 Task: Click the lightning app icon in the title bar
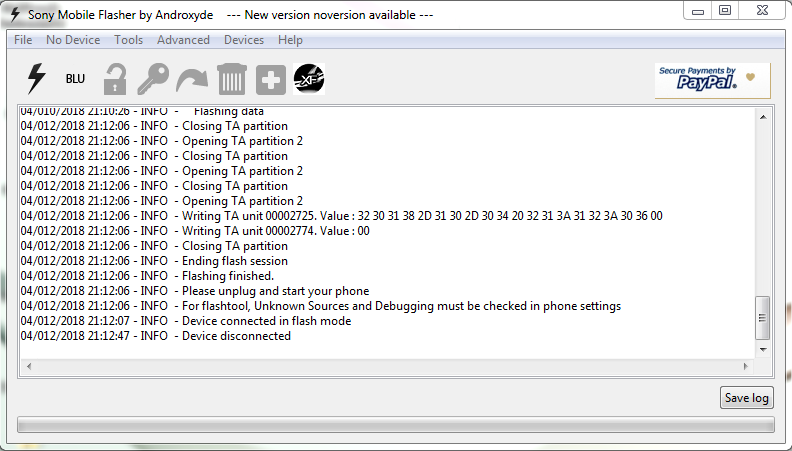tap(15, 15)
